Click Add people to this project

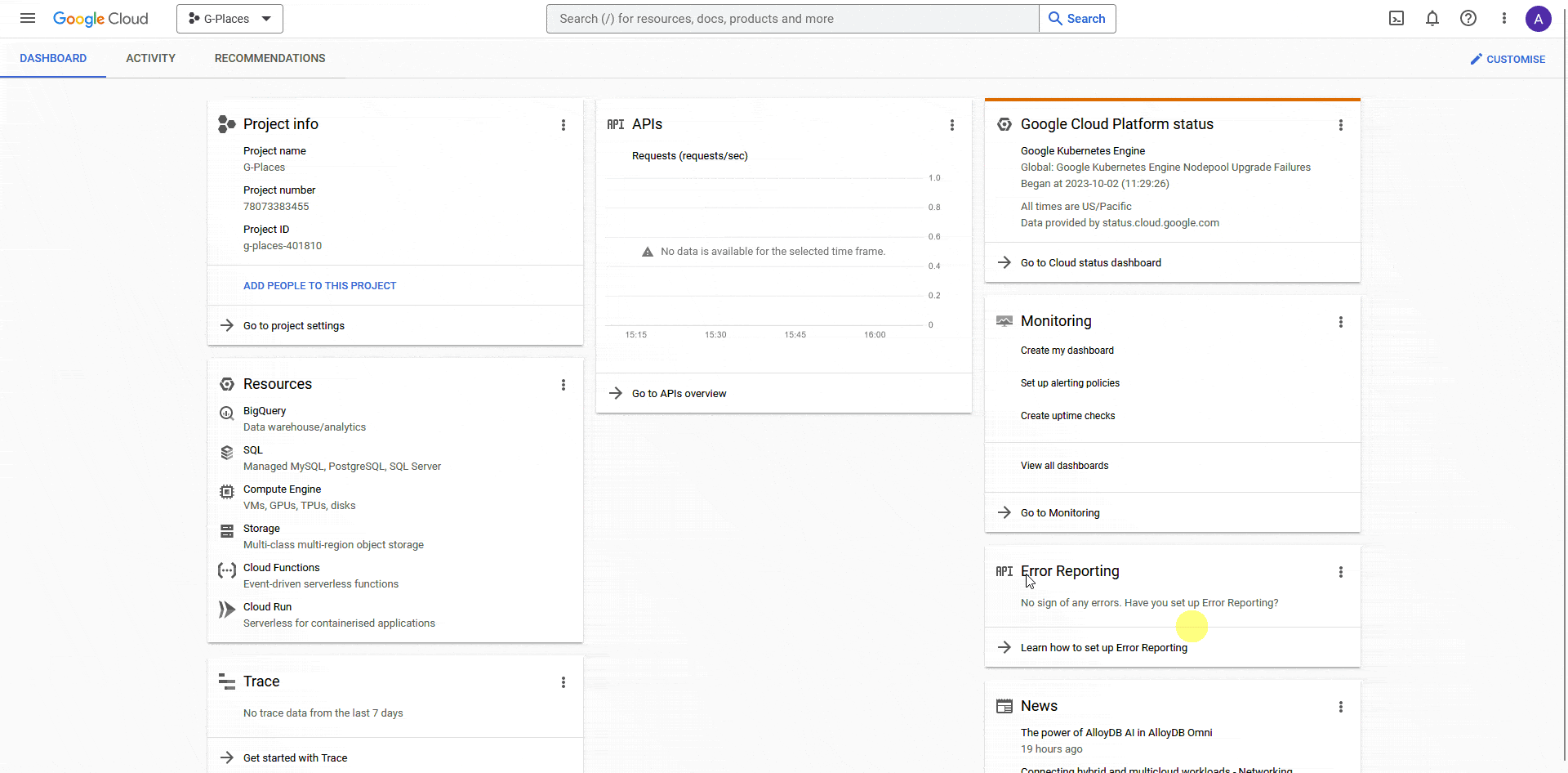coord(319,286)
